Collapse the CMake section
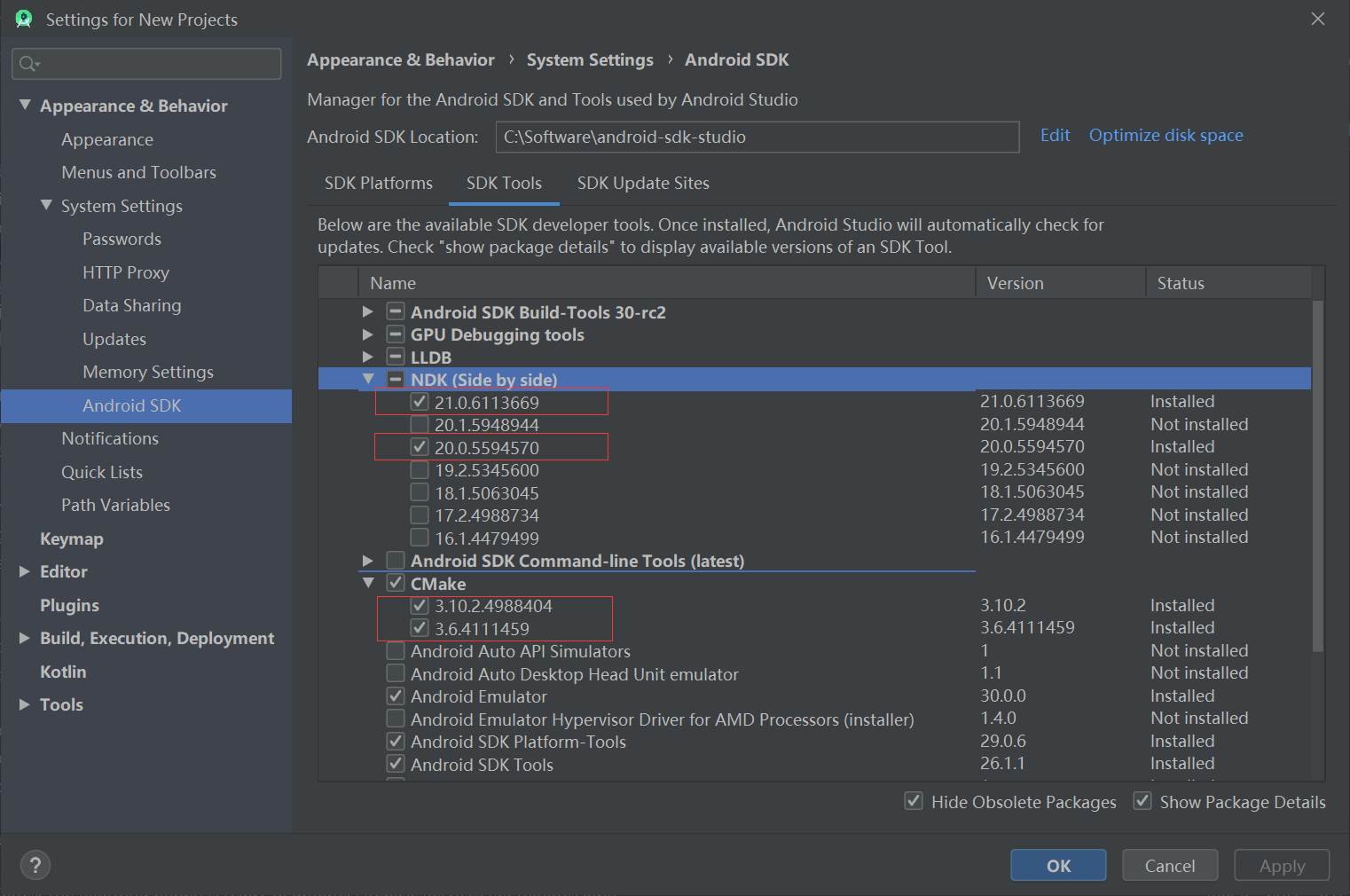The height and width of the screenshot is (896, 1350). (368, 583)
